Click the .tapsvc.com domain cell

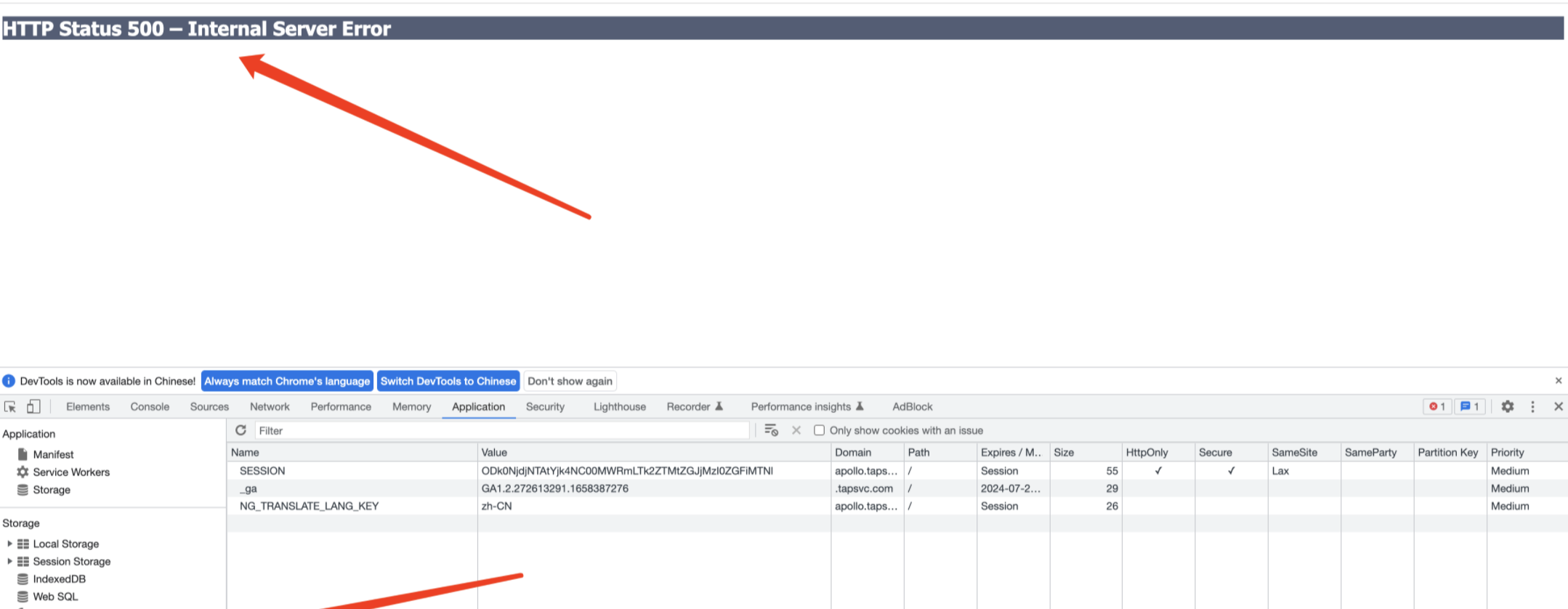click(x=864, y=488)
